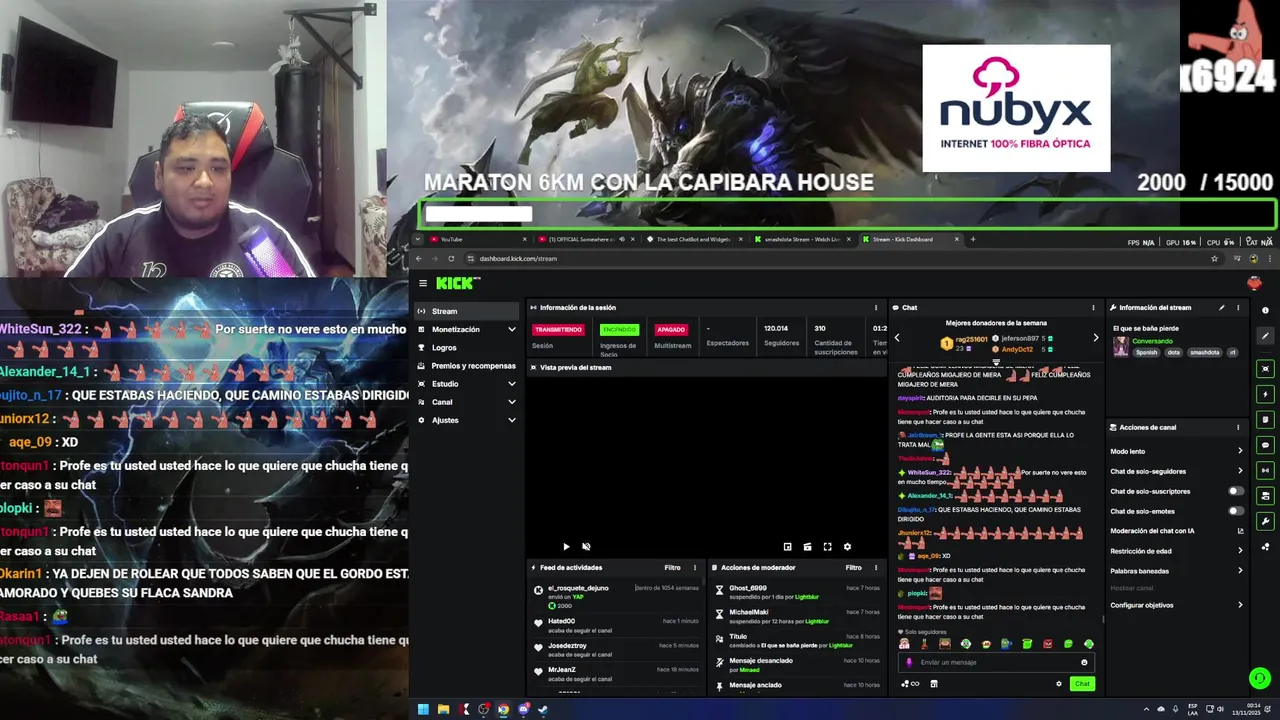Click the Enviar un mensaje field
The image size is (1280, 720).
[x=994, y=662]
